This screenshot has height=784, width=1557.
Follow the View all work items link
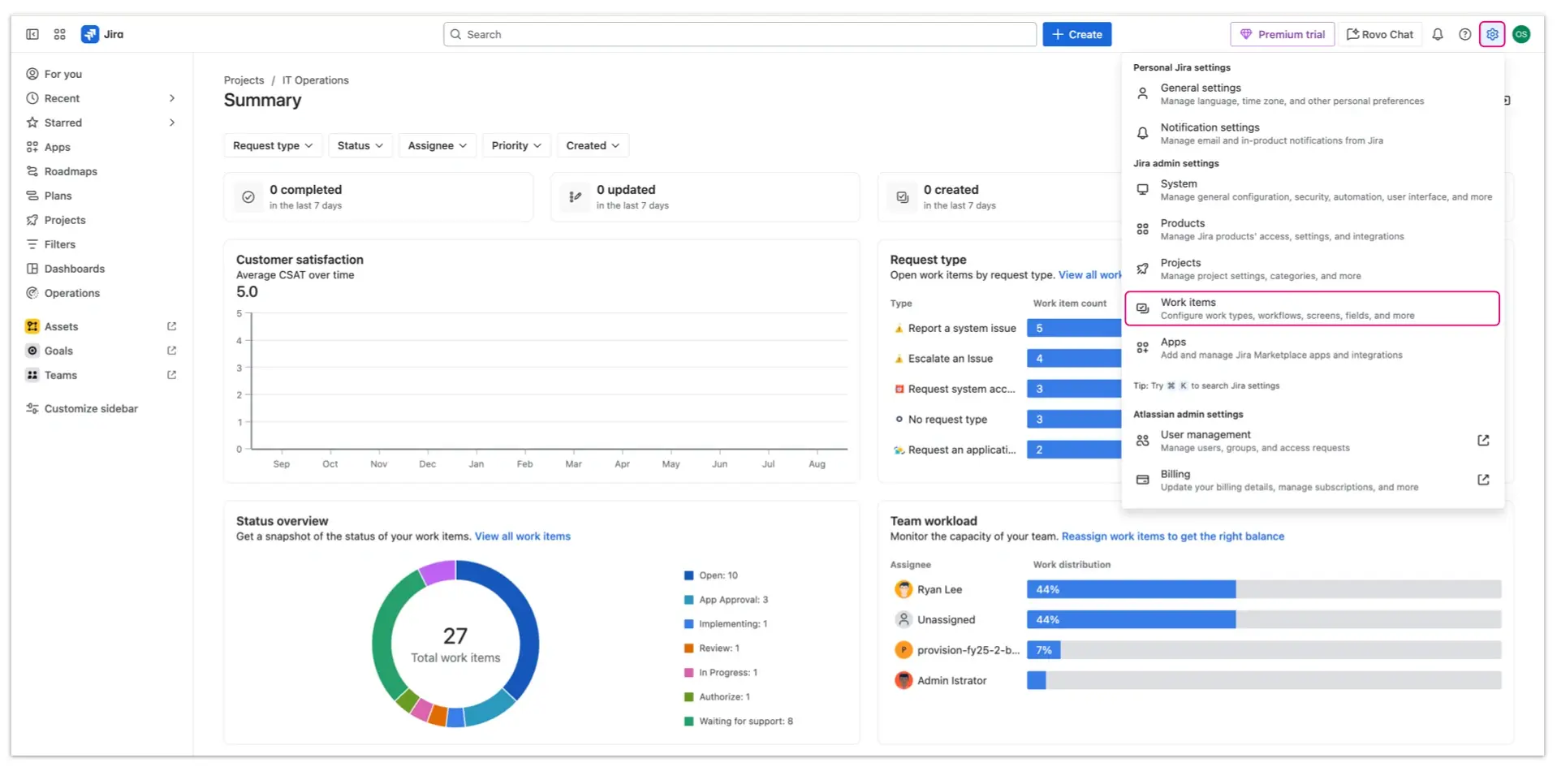coord(522,536)
